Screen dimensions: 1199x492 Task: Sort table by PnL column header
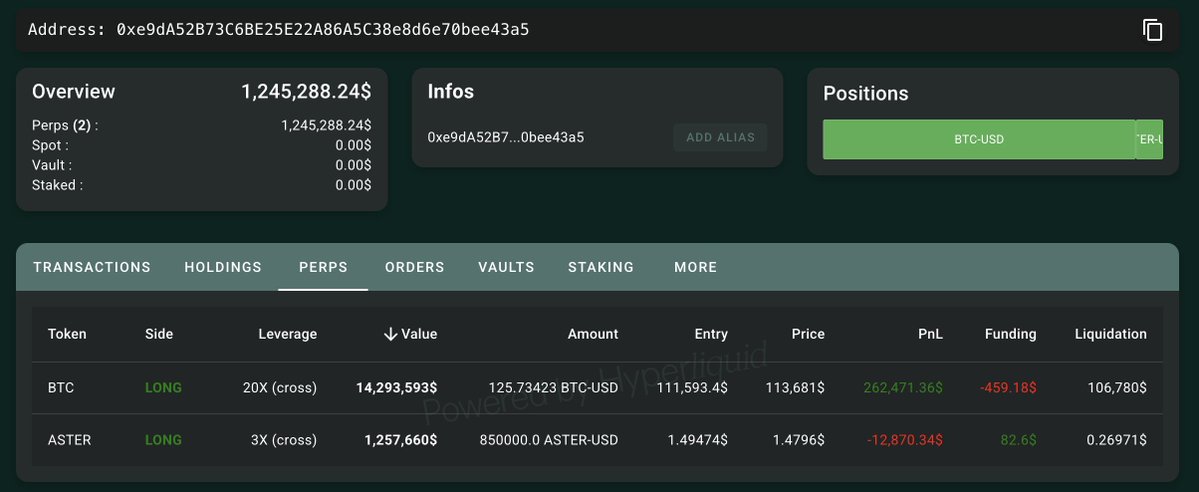click(931, 334)
